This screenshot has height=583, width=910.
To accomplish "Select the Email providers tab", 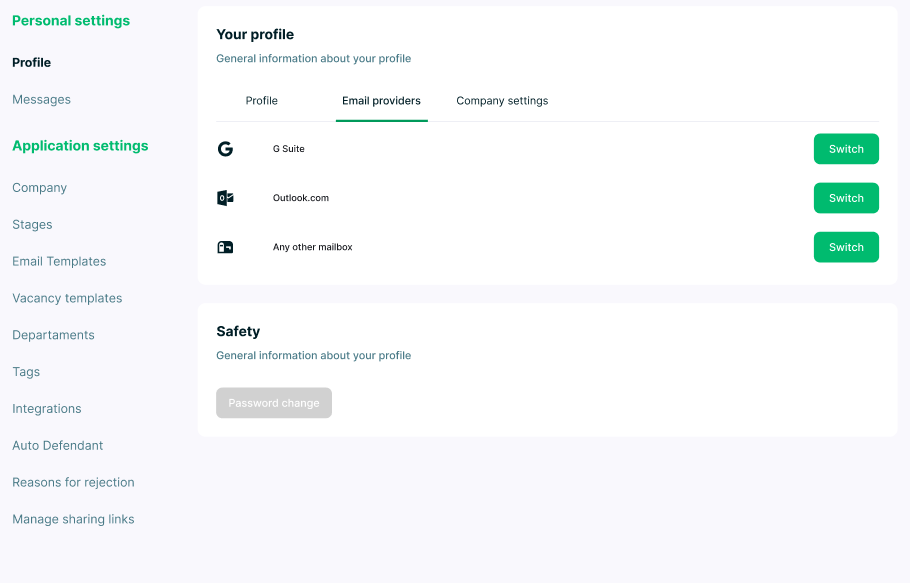I will [x=381, y=101].
